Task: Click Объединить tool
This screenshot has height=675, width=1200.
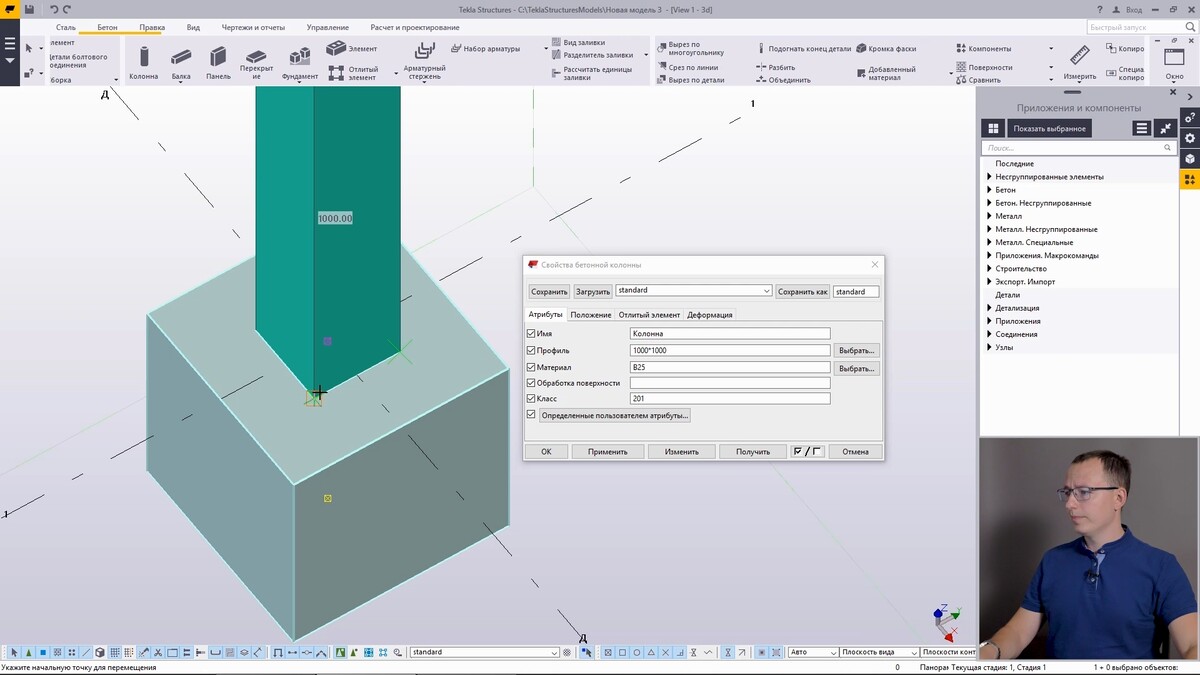Action: pyautogui.click(x=783, y=79)
